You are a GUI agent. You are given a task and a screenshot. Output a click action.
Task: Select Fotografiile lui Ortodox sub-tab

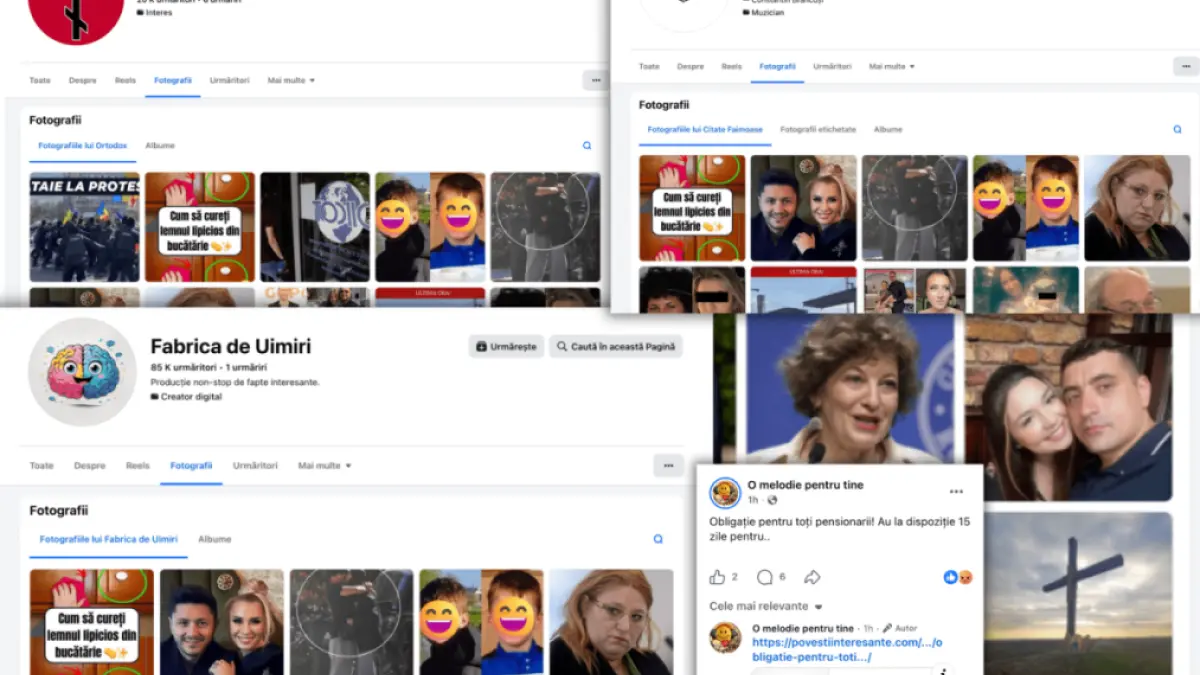coord(83,146)
